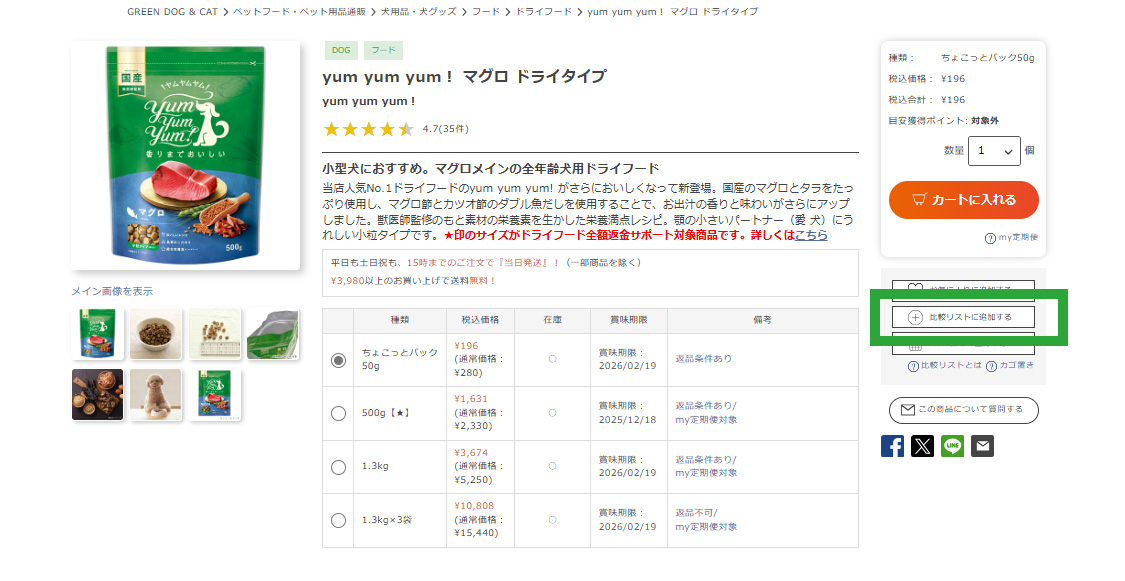Click the main product package image
Viewport: 1125px width, 581px height.
[186, 155]
